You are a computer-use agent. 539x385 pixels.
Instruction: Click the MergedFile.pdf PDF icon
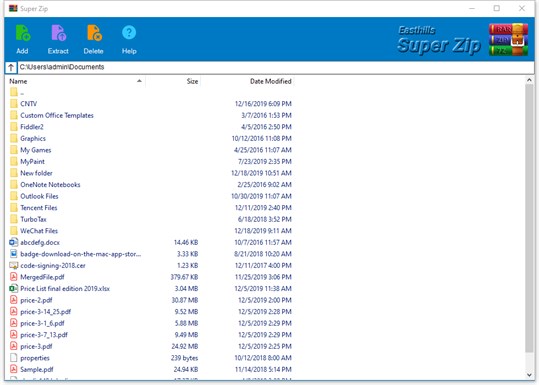(x=13, y=277)
